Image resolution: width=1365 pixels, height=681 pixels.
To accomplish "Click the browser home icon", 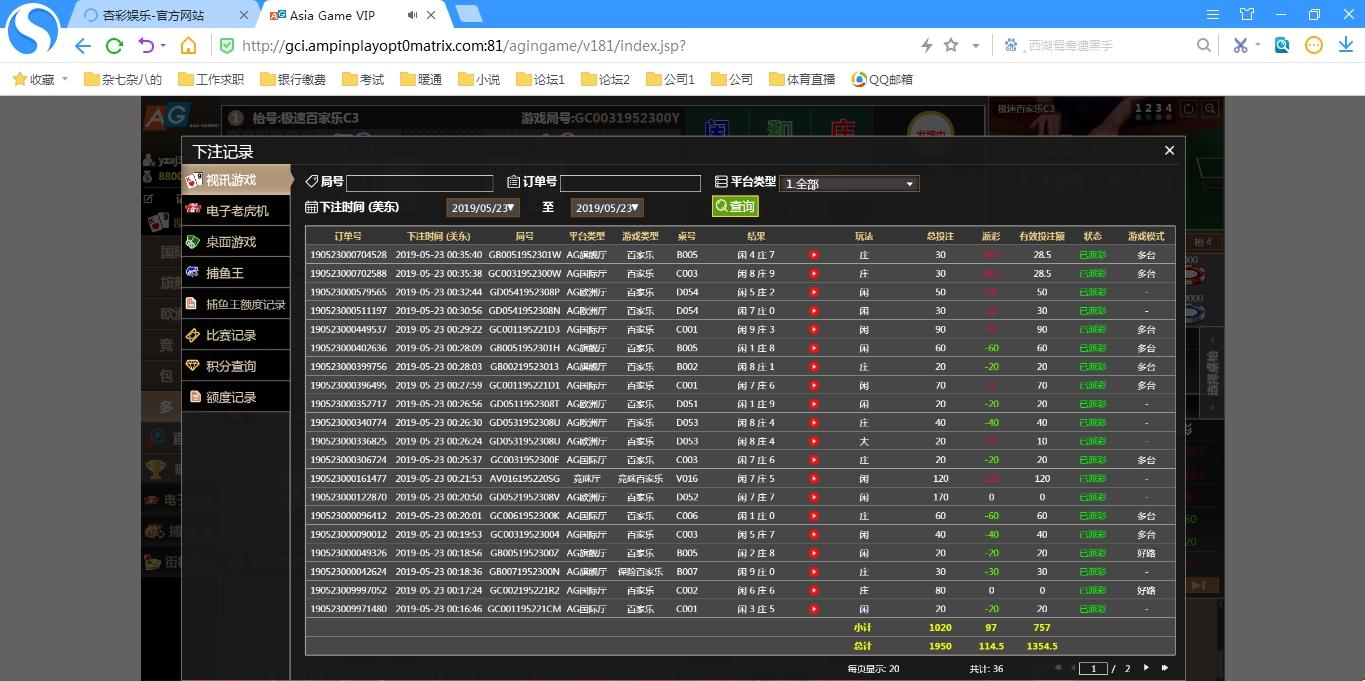I will pos(188,46).
